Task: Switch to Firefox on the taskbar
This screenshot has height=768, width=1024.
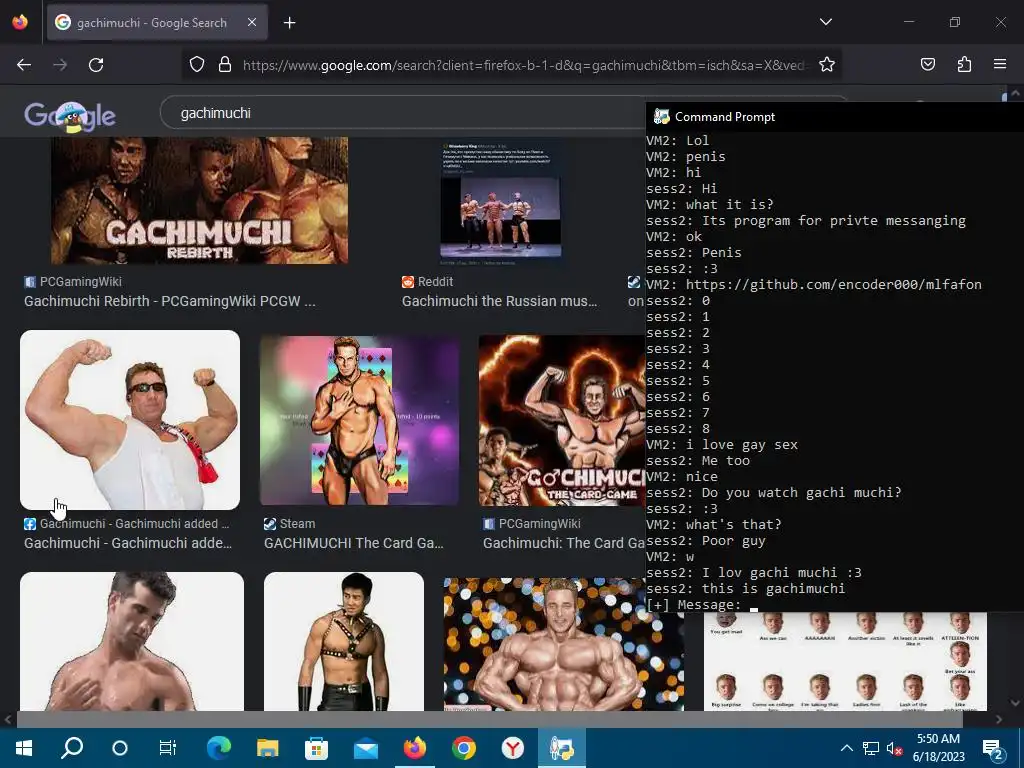Action: click(x=415, y=748)
